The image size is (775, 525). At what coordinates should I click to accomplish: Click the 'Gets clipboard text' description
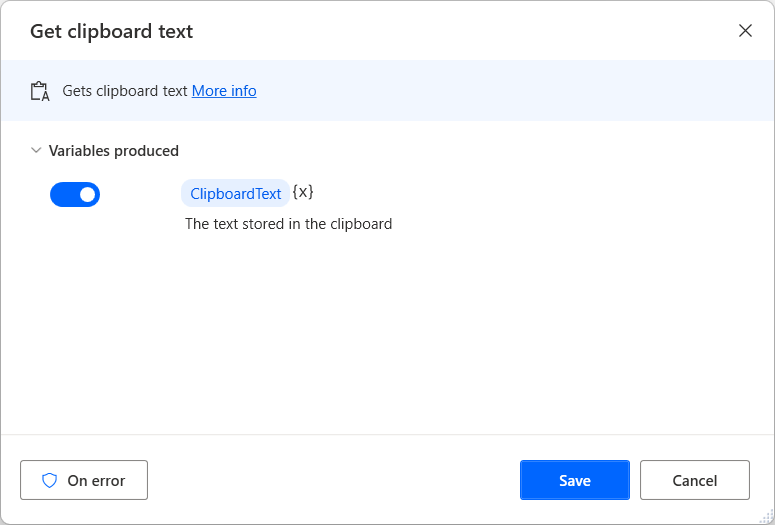click(x=125, y=91)
